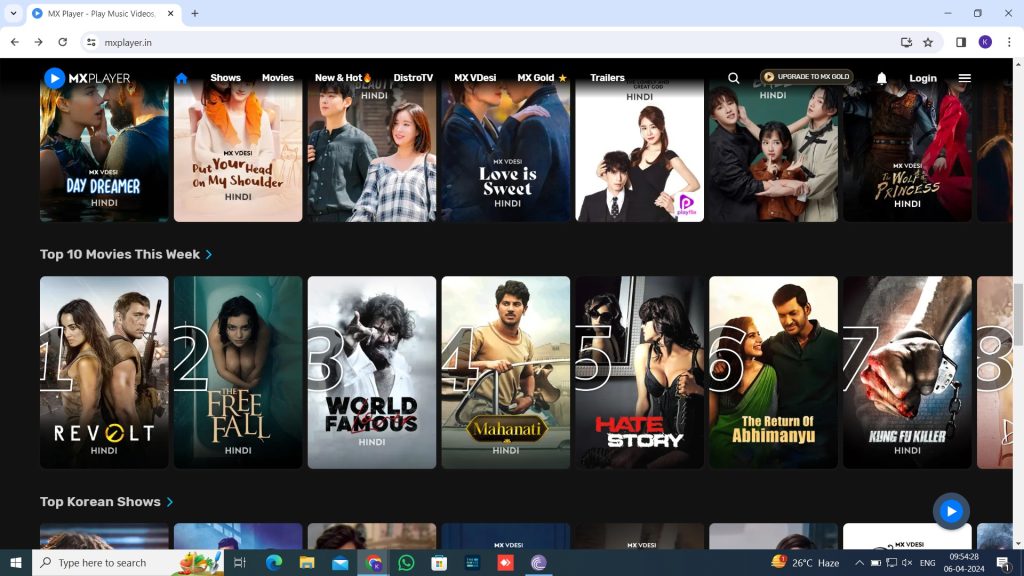This screenshot has width=1024, height=576.
Task: Click the MX Player logo
Action: coord(87,78)
